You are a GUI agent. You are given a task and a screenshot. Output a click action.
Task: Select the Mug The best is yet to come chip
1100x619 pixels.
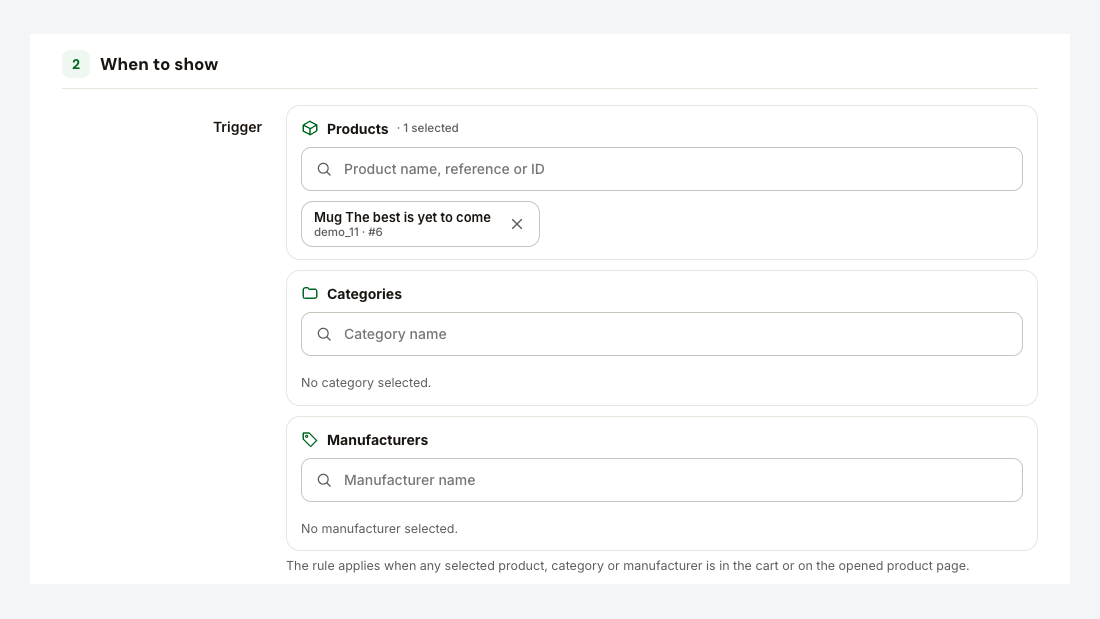[420, 224]
